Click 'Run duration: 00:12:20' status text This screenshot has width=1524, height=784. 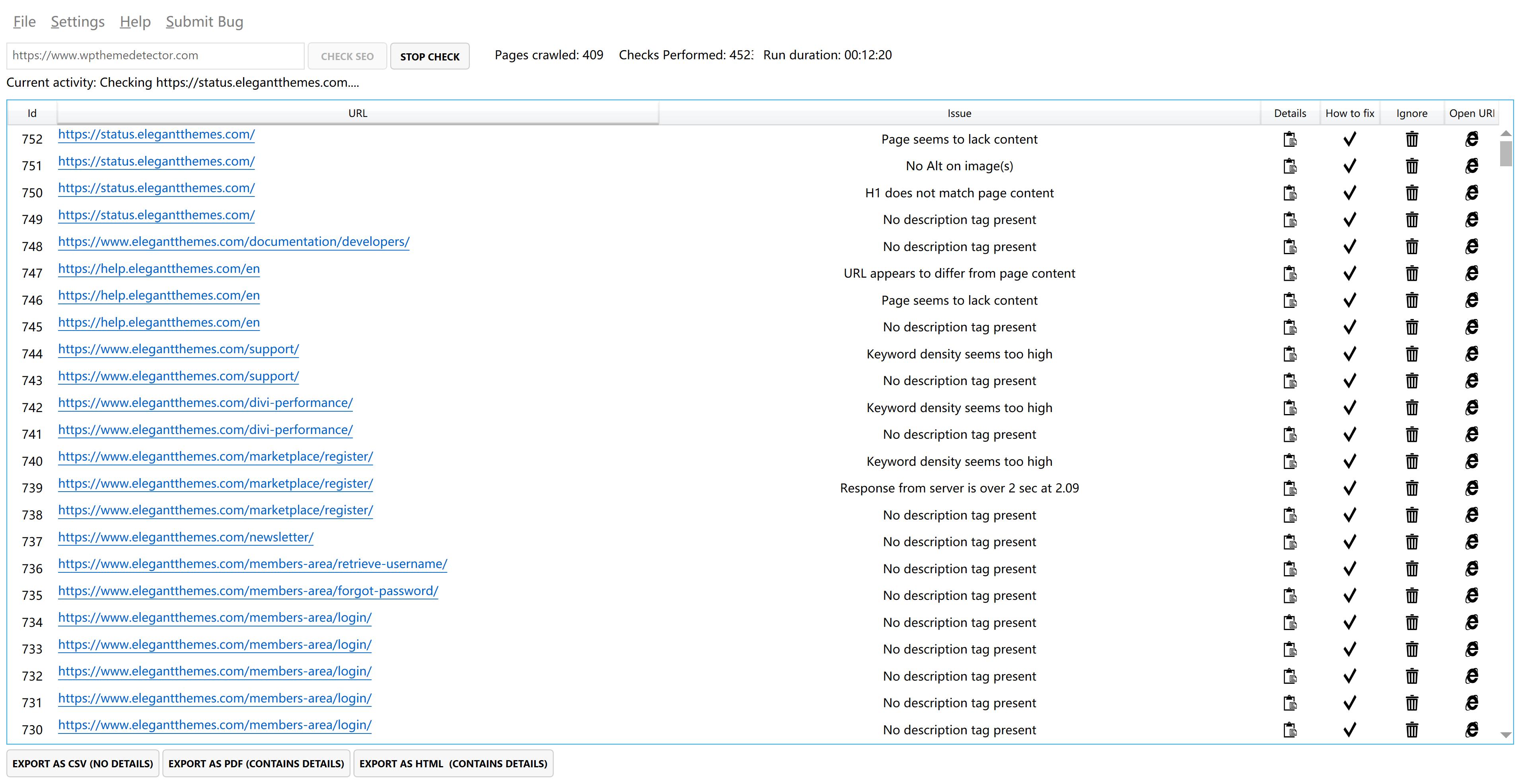tap(827, 55)
